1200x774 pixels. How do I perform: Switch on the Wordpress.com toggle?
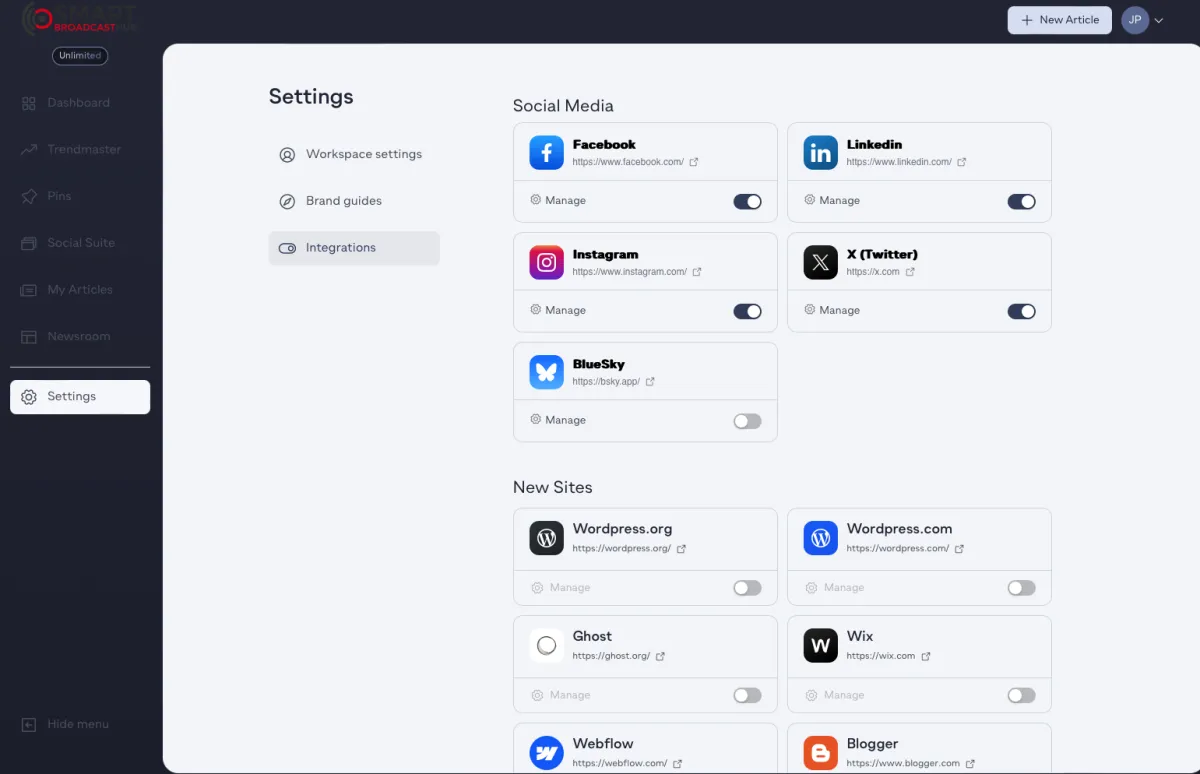pyautogui.click(x=1021, y=588)
